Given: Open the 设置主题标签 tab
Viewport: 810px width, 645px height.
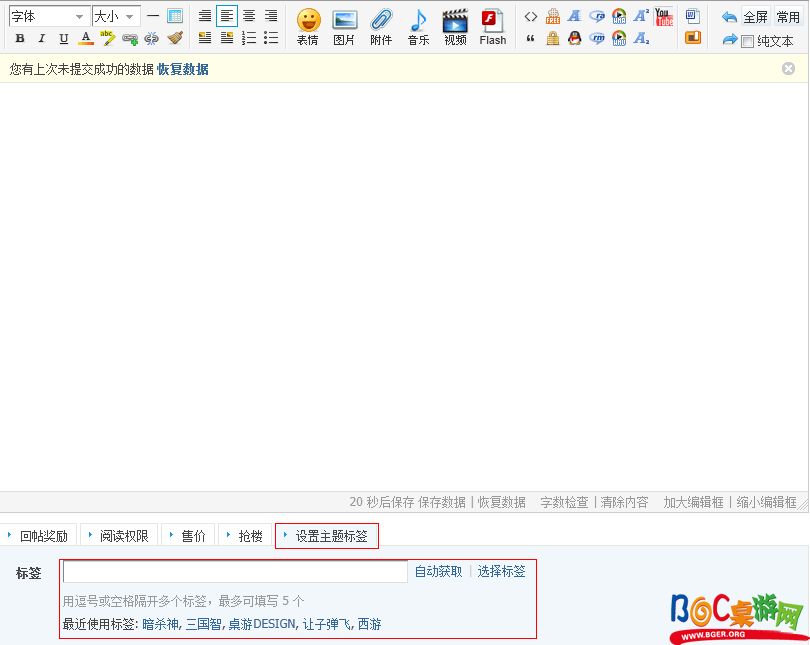Looking at the screenshot, I should pos(326,536).
